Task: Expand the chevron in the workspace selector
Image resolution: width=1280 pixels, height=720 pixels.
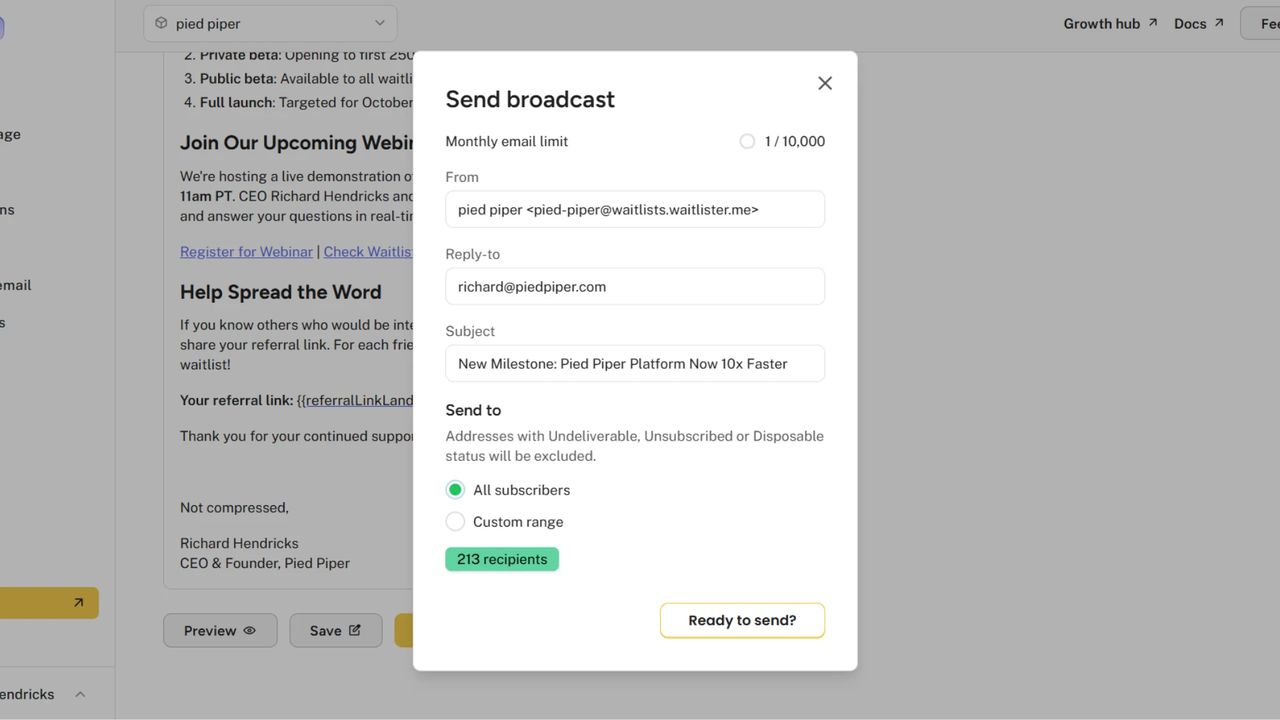Action: (378, 22)
